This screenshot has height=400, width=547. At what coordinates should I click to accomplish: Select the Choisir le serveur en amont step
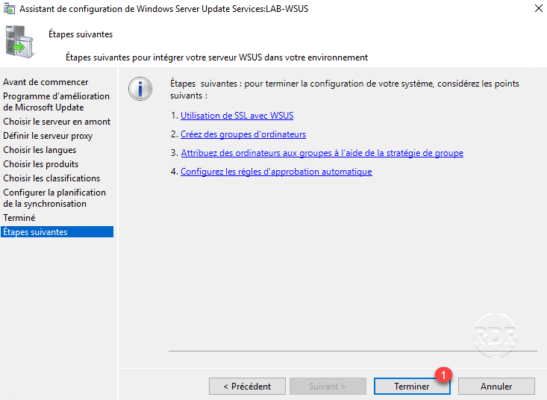click(x=57, y=121)
